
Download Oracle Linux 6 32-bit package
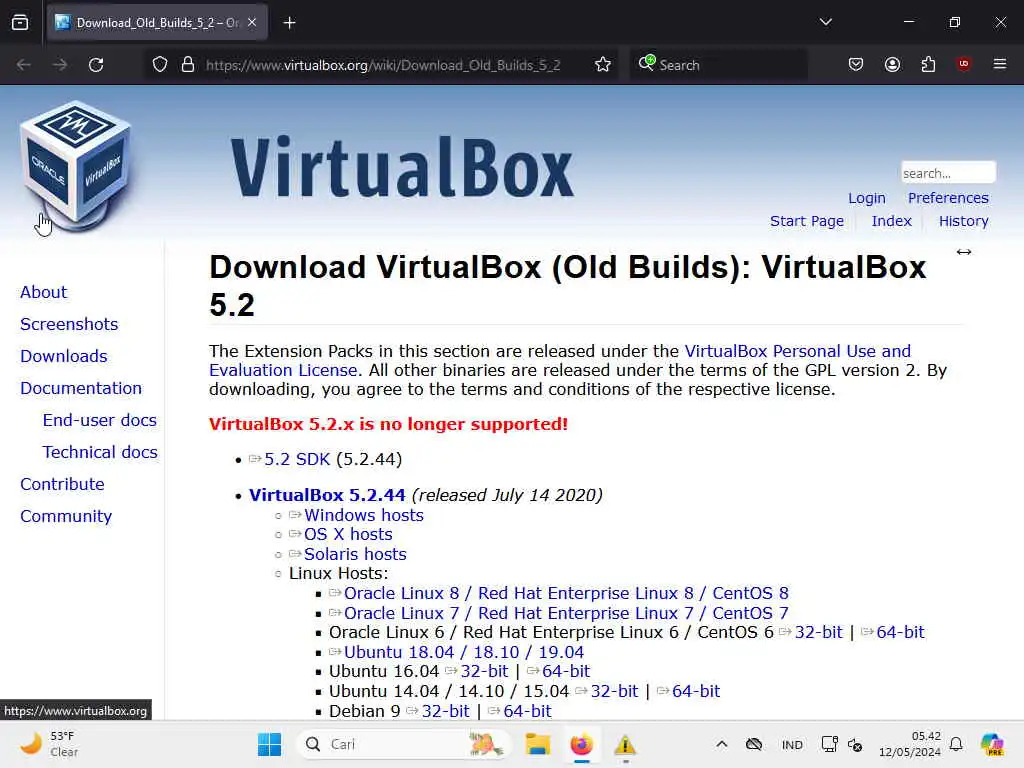click(x=819, y=632)
